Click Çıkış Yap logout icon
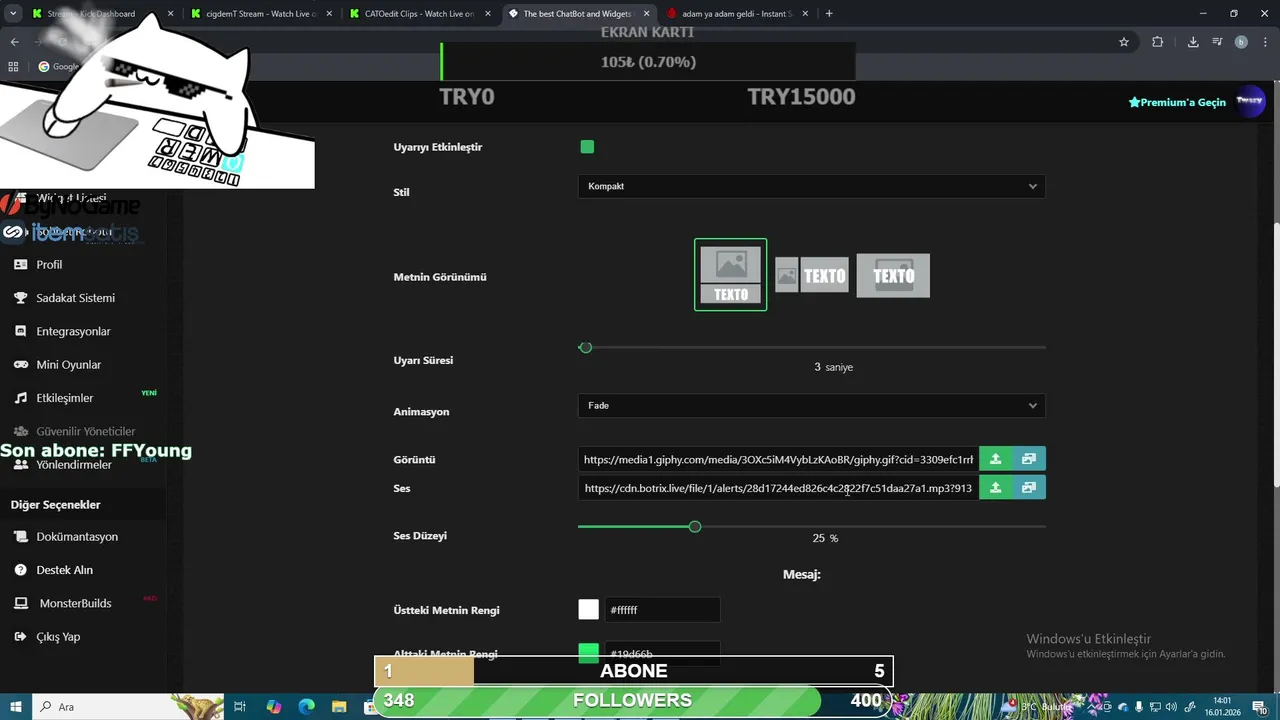The image size is (1280, 720). pyautogui.click(x=20, y=637)
